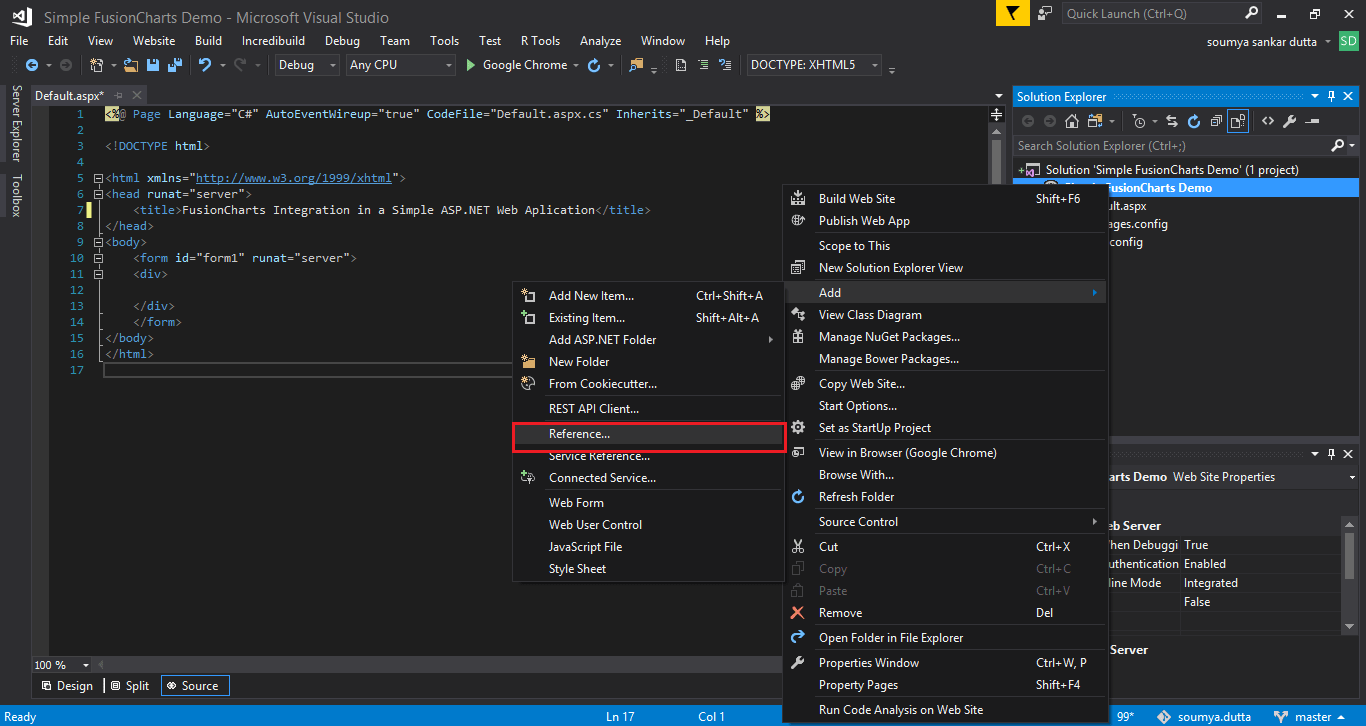Open the Incredibuild menu
Screen dimensions: 1366x726
(x=273, y=41)
